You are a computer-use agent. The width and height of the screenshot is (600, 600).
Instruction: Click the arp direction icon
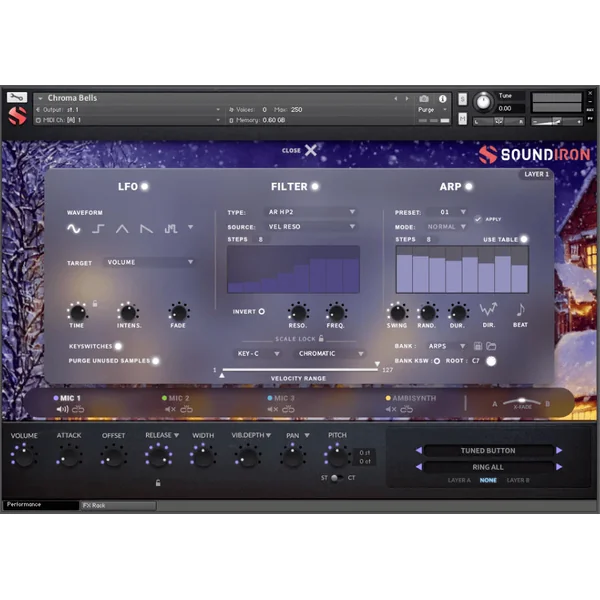pos(489,309)
